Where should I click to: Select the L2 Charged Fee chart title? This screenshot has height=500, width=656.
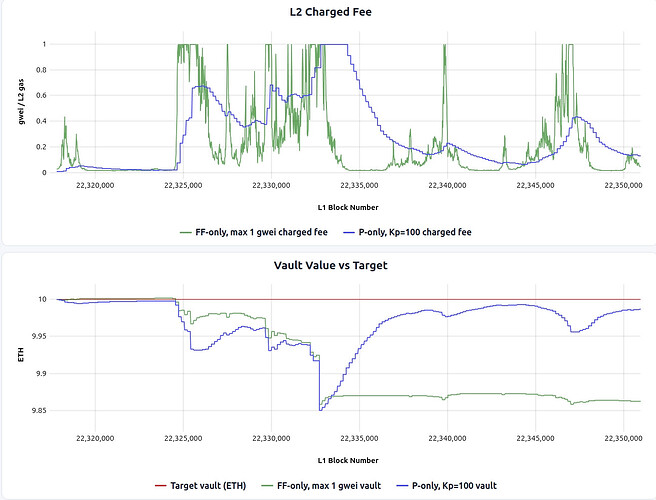[327, 12]
